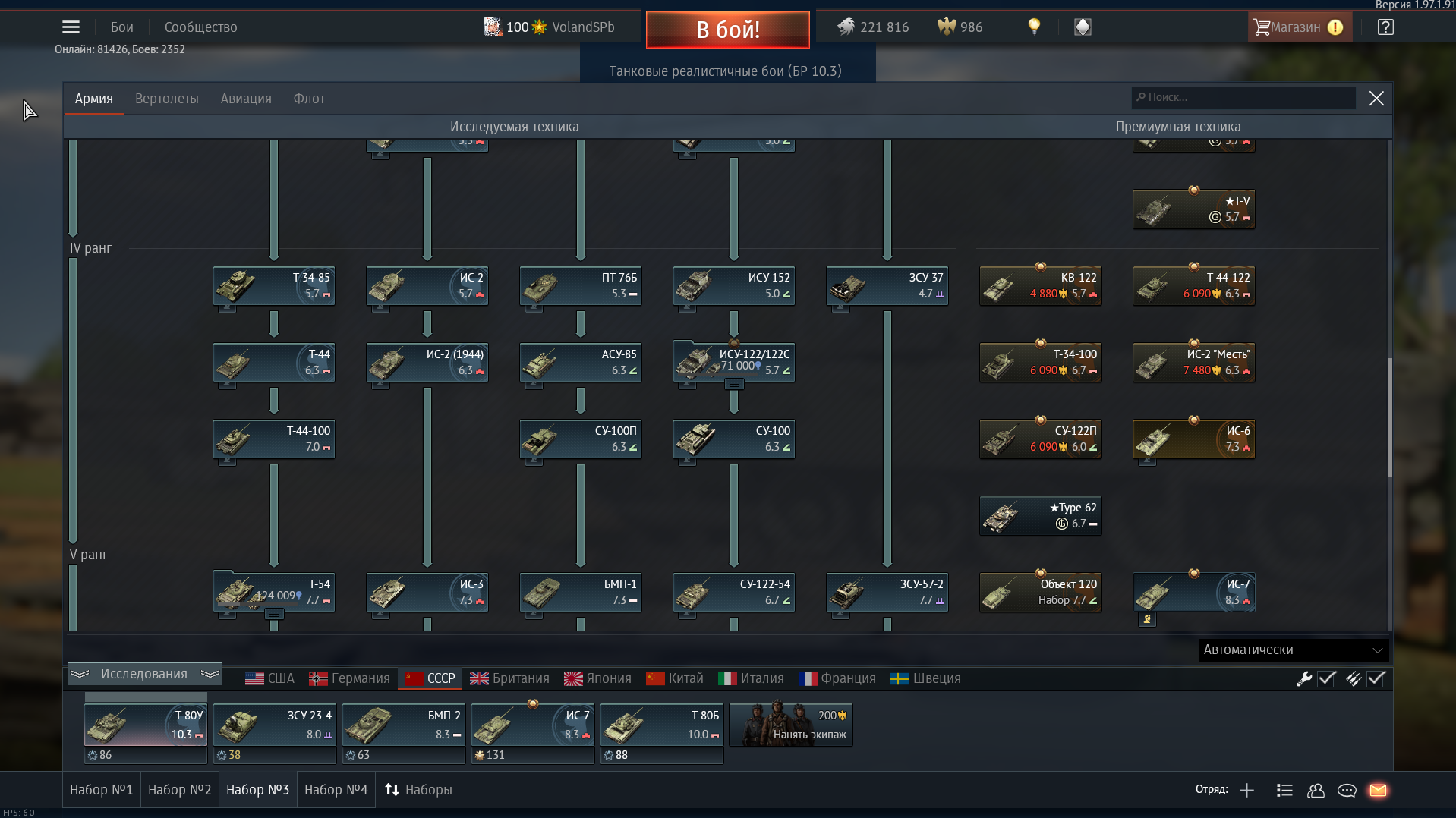Click game mode Танковые реалистичные бои
This screenshot has height=818, width=1456.
726,71
